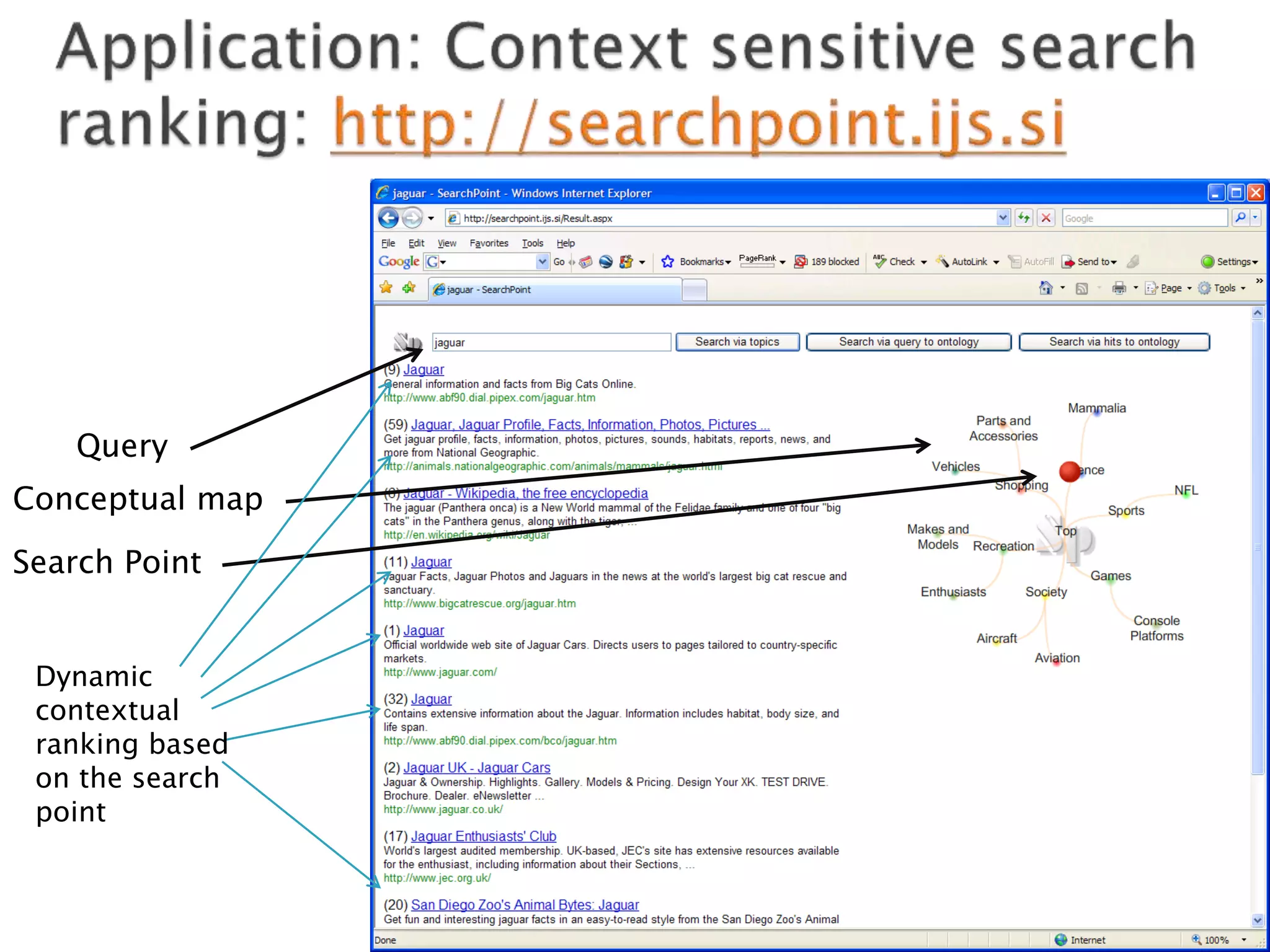The width and height of the screenshot is (1270, 952).
Task: Click the Print icon
Action: coord(1119,288)
